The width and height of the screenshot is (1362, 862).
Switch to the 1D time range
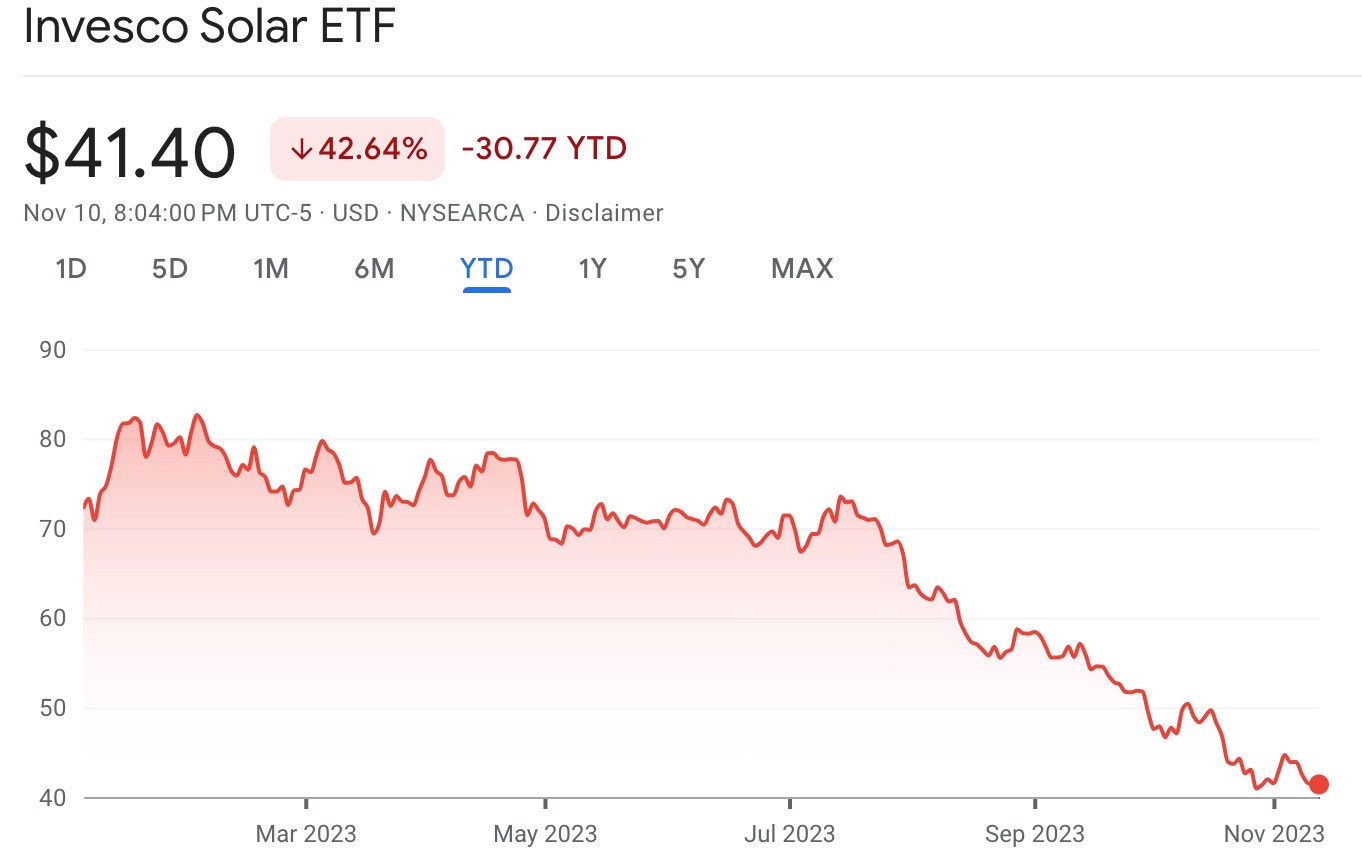(x=70, y=268)
